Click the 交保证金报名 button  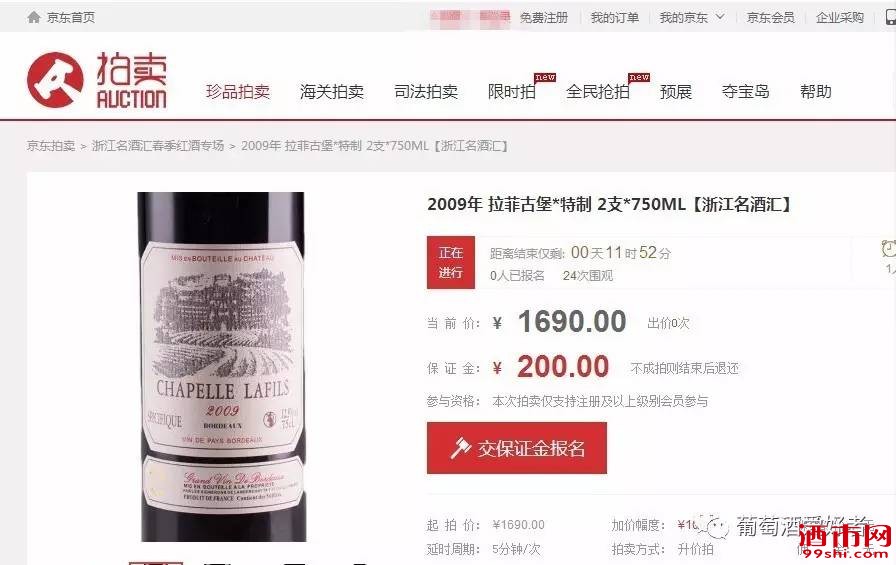tap(517, 448)
